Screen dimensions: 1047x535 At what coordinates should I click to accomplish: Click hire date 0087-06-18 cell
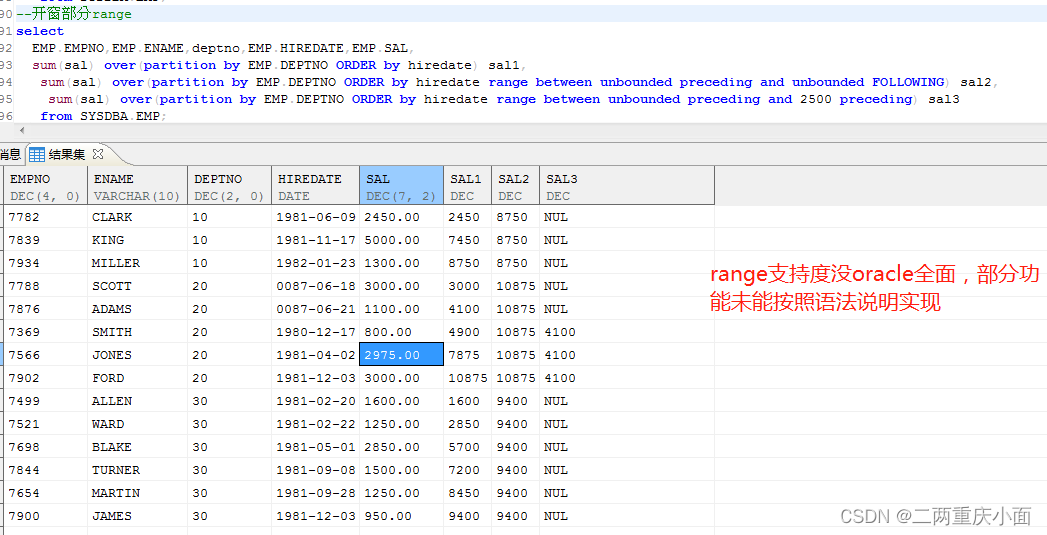316,286
